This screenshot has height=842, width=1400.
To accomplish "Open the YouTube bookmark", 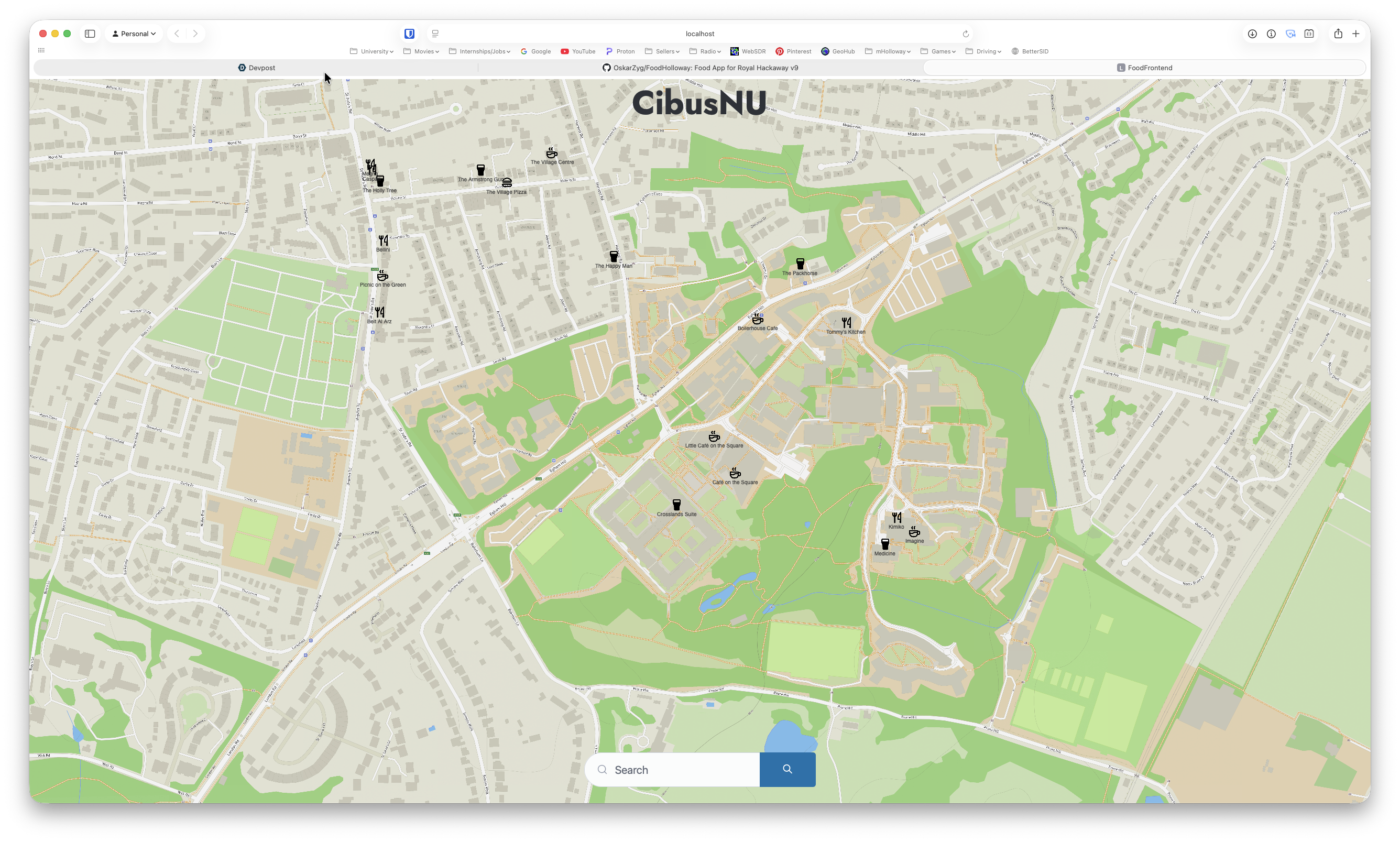I will coord(577,51).
